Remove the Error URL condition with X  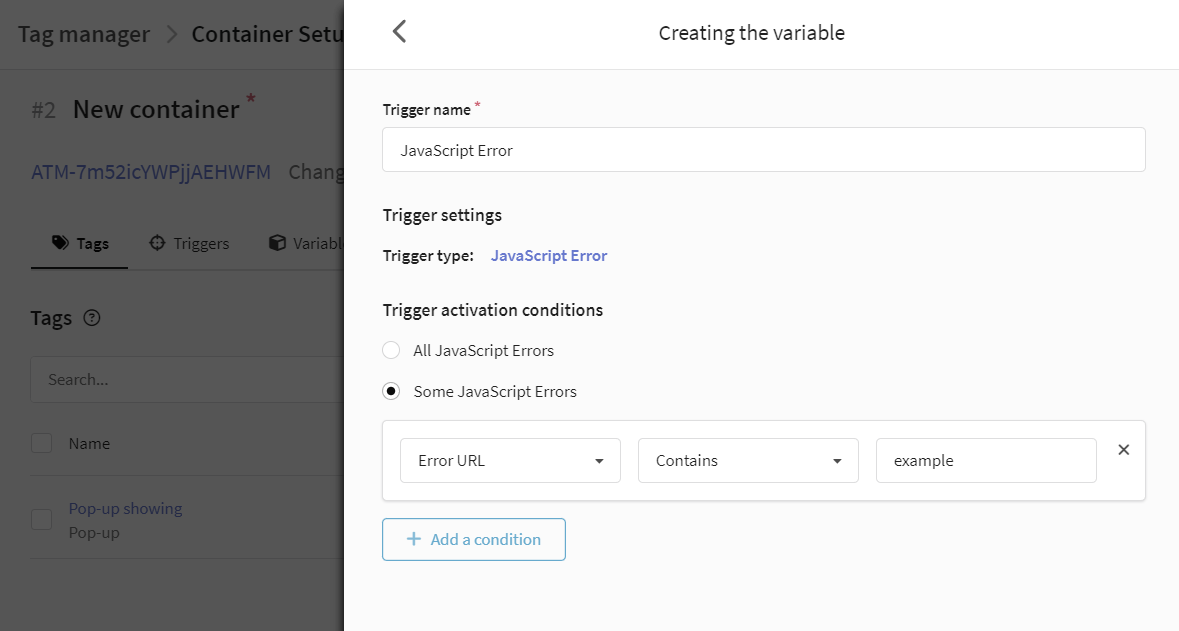1123,450
